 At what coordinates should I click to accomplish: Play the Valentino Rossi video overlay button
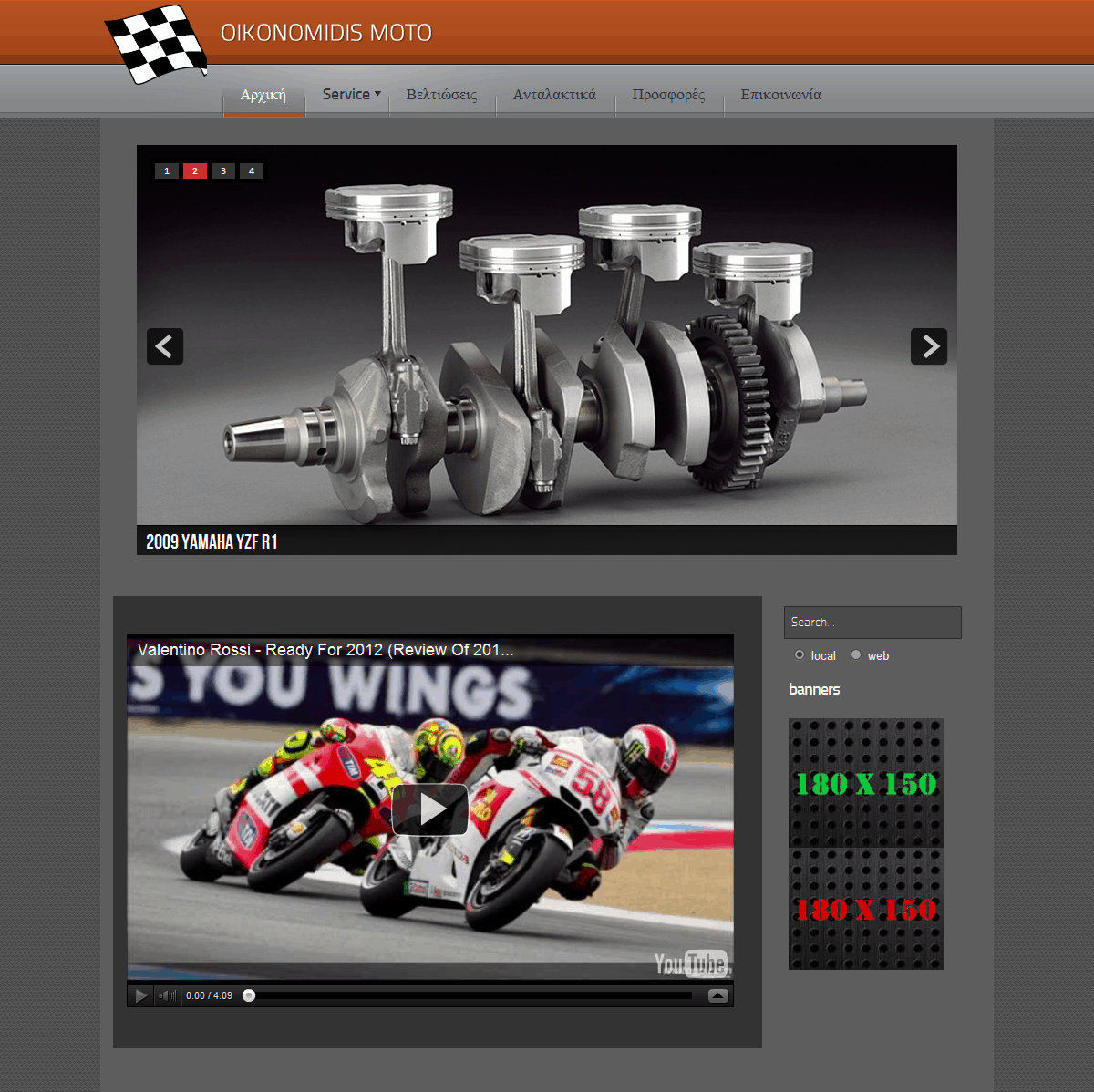[x=430, y=809]
